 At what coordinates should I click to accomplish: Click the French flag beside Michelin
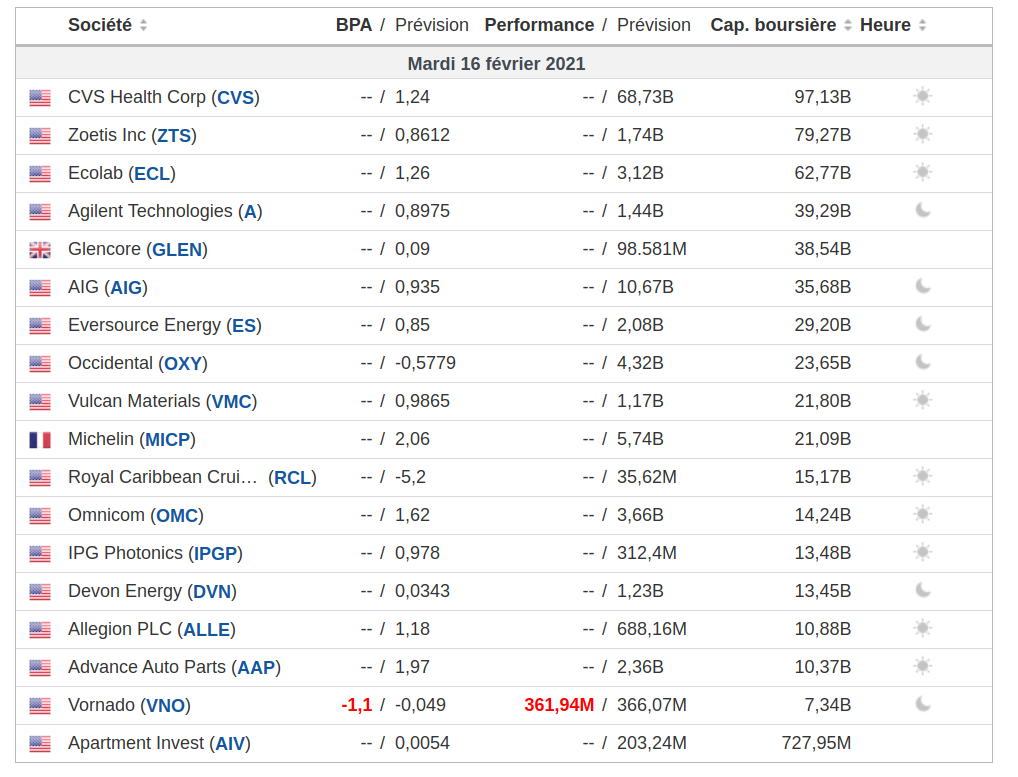pyautogui.click(x=40, y=439)
